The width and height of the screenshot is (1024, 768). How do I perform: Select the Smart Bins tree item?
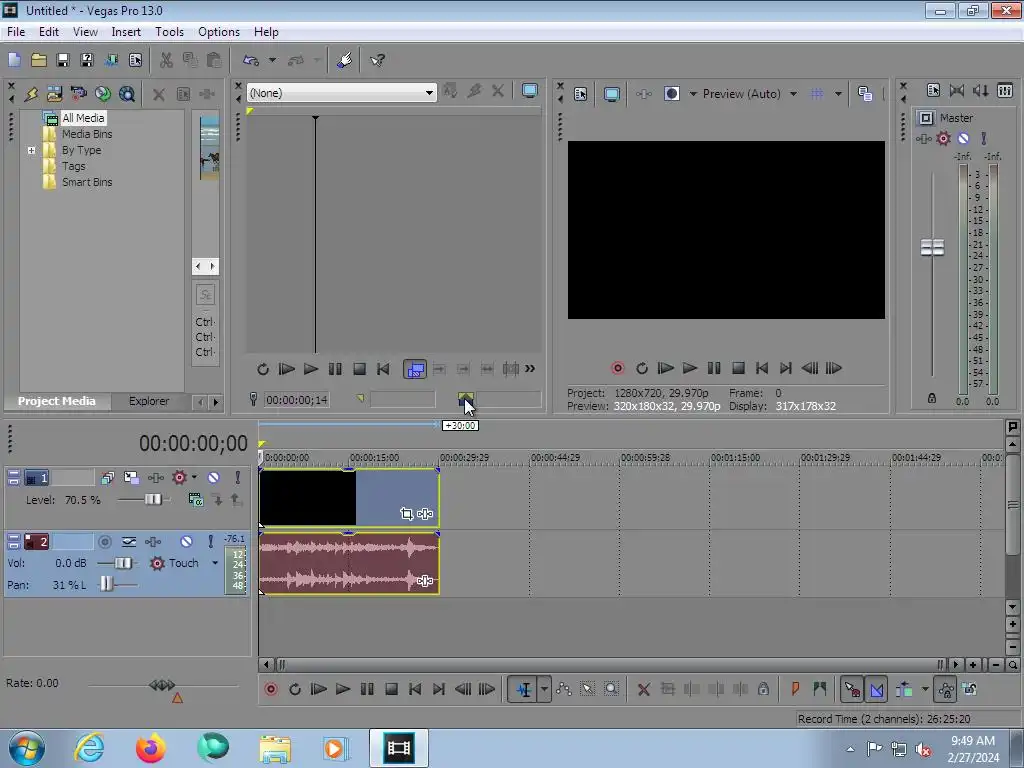coord(87,182)
